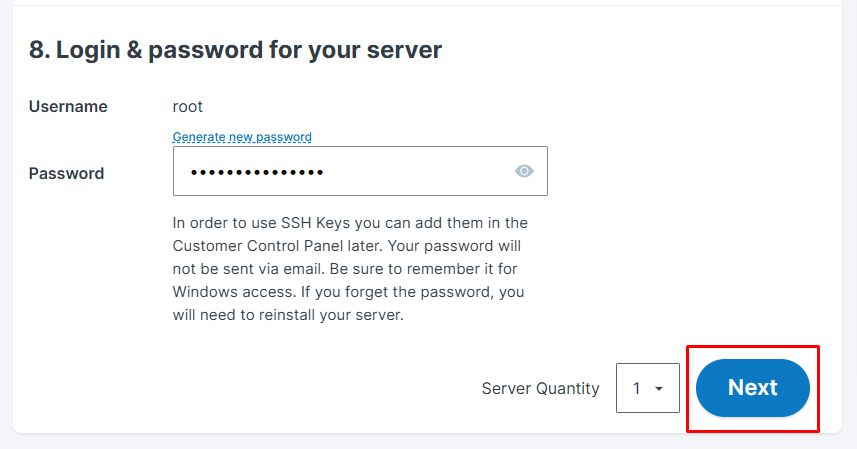Click the number 1 in quantity selector
Screen dimensions: 857x449
[x=636, y=388]
